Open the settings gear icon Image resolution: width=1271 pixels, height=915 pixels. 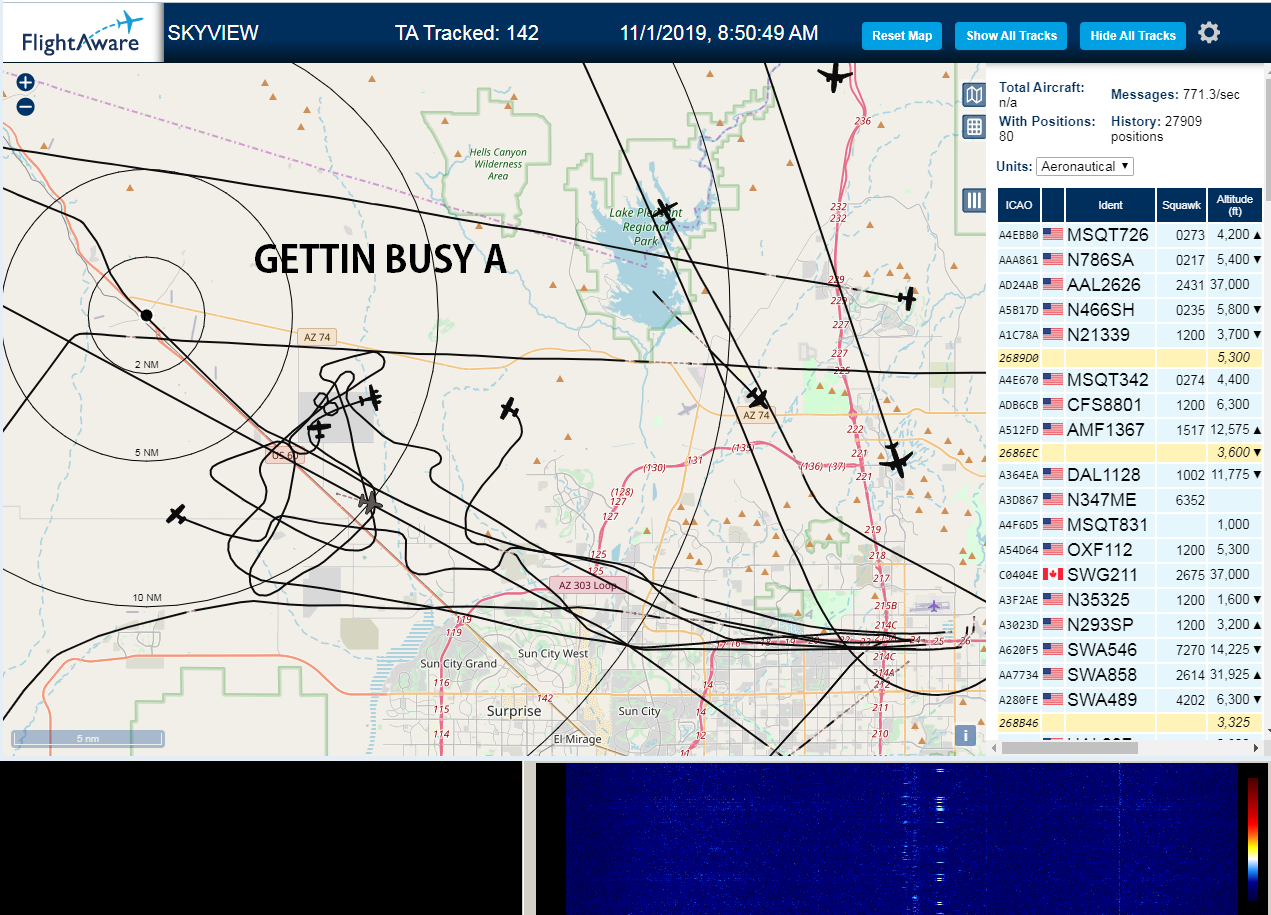pos(1209,33)
